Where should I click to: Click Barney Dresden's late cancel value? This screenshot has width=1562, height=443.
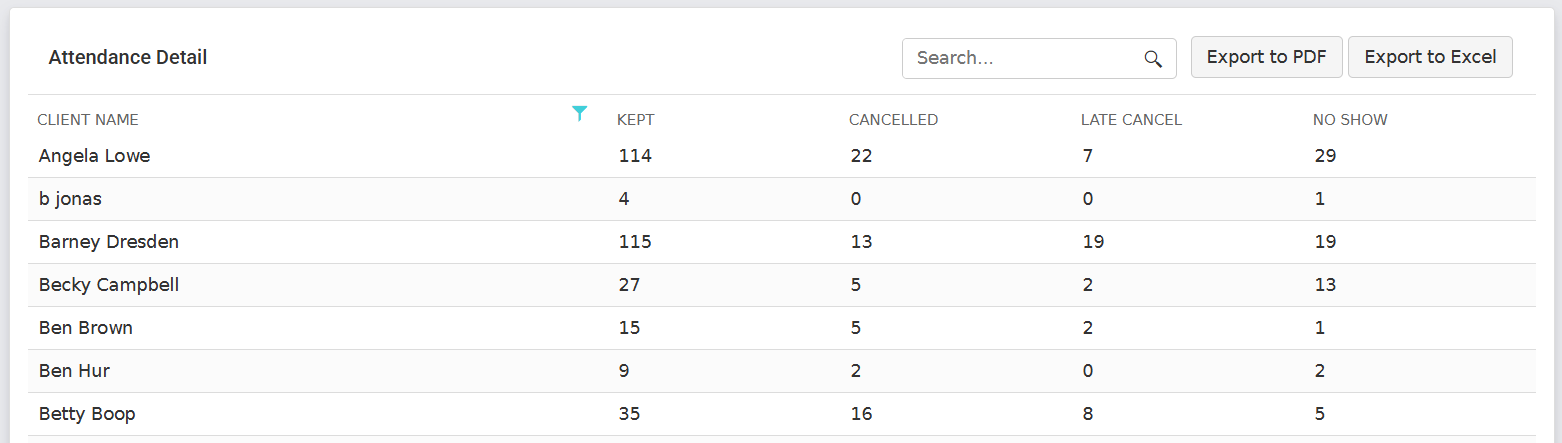point(1092,242)
